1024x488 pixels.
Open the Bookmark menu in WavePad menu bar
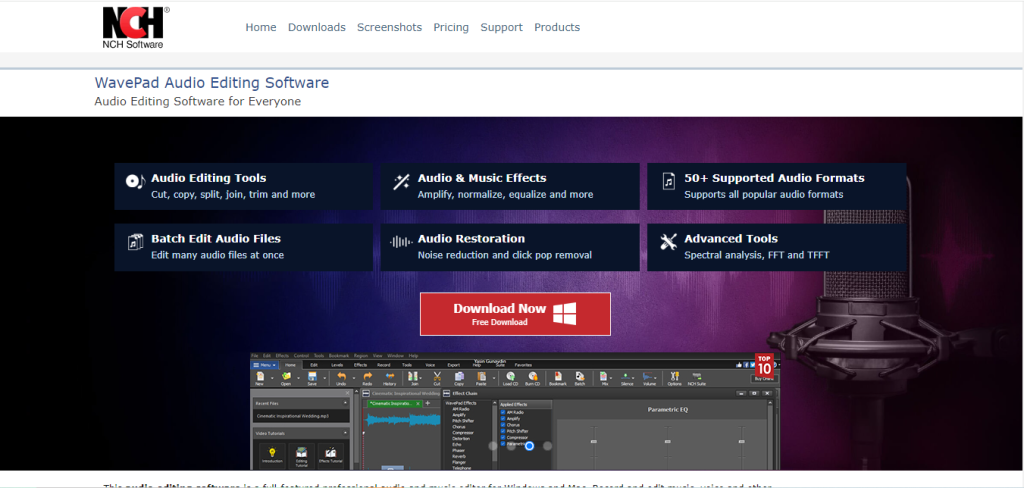339,355
